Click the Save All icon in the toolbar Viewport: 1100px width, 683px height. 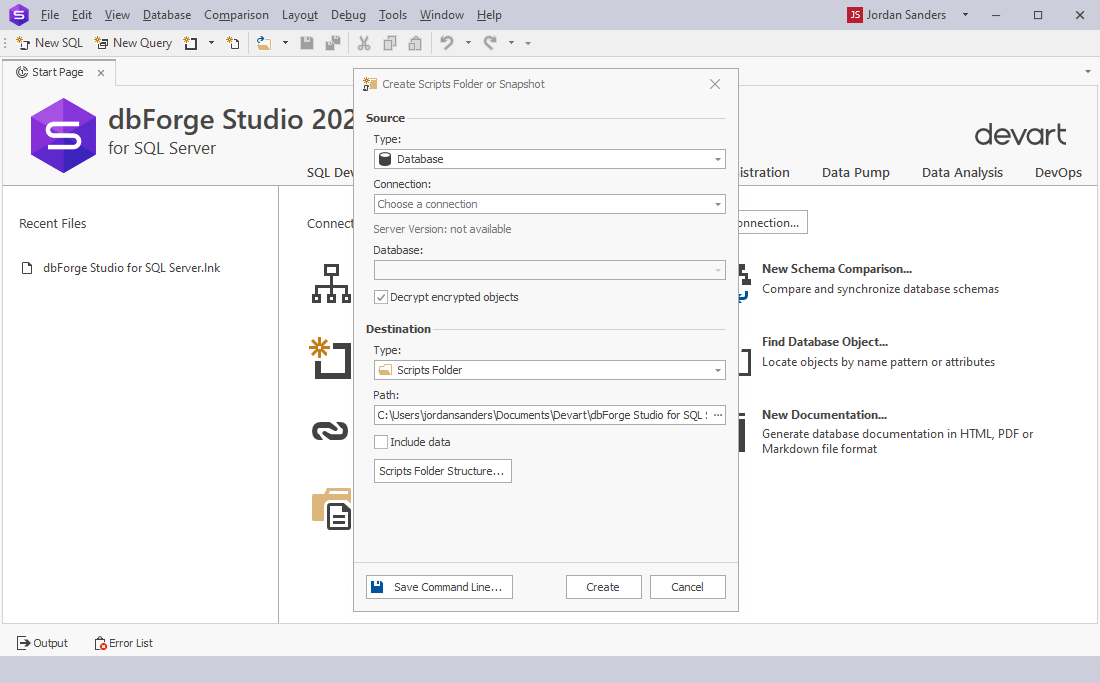point(333,43)
